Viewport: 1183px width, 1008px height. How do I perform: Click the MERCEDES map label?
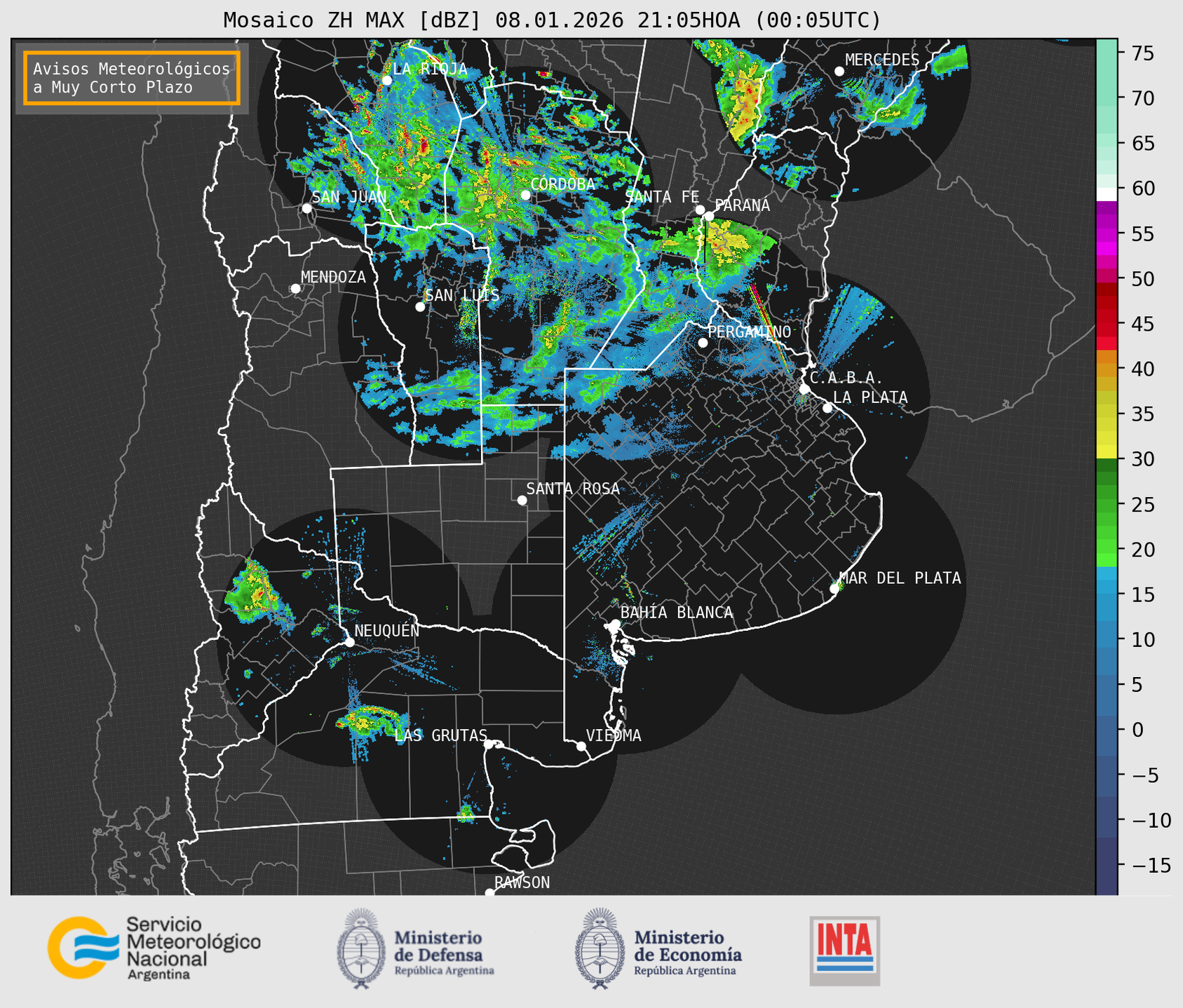[882, 60]
